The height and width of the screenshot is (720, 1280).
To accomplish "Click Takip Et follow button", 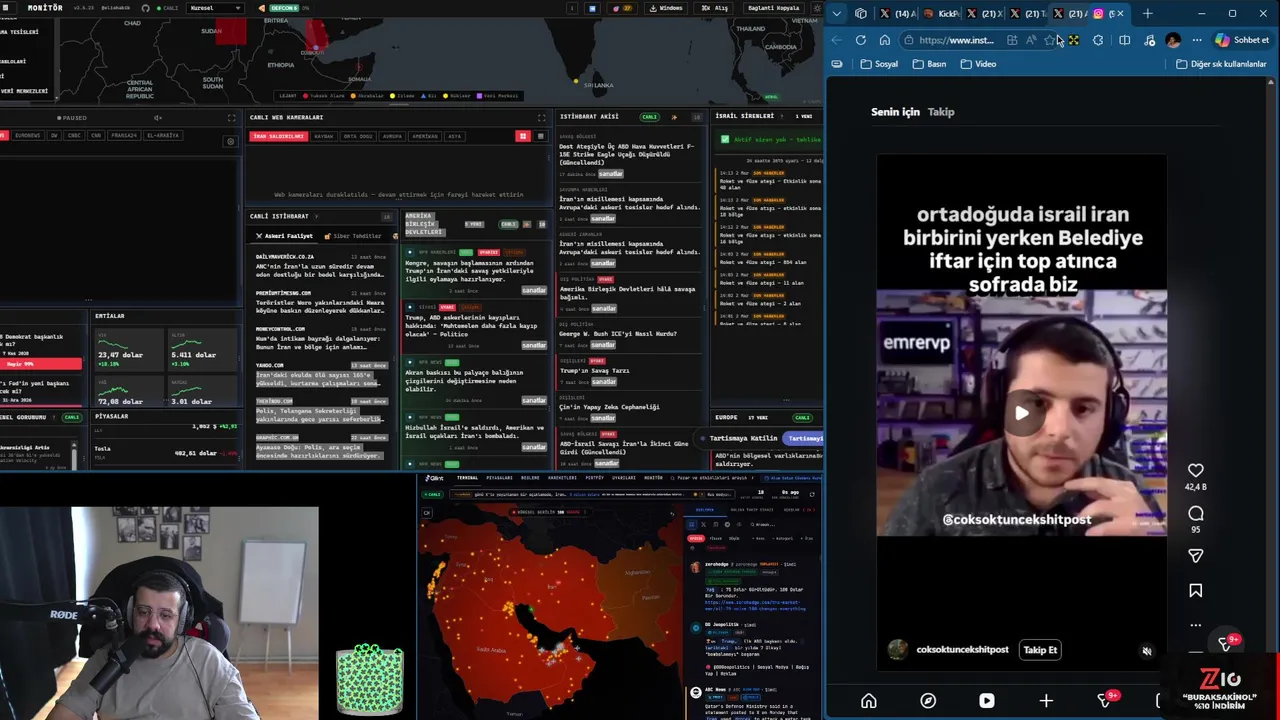I will click(1040, 650).
